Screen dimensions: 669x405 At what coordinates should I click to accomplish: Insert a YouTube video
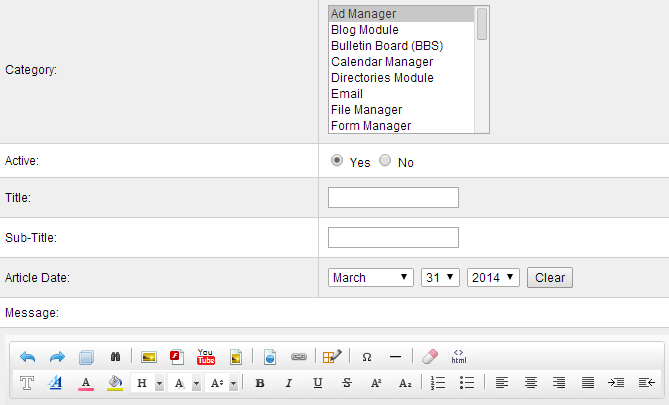pos(206,357)
